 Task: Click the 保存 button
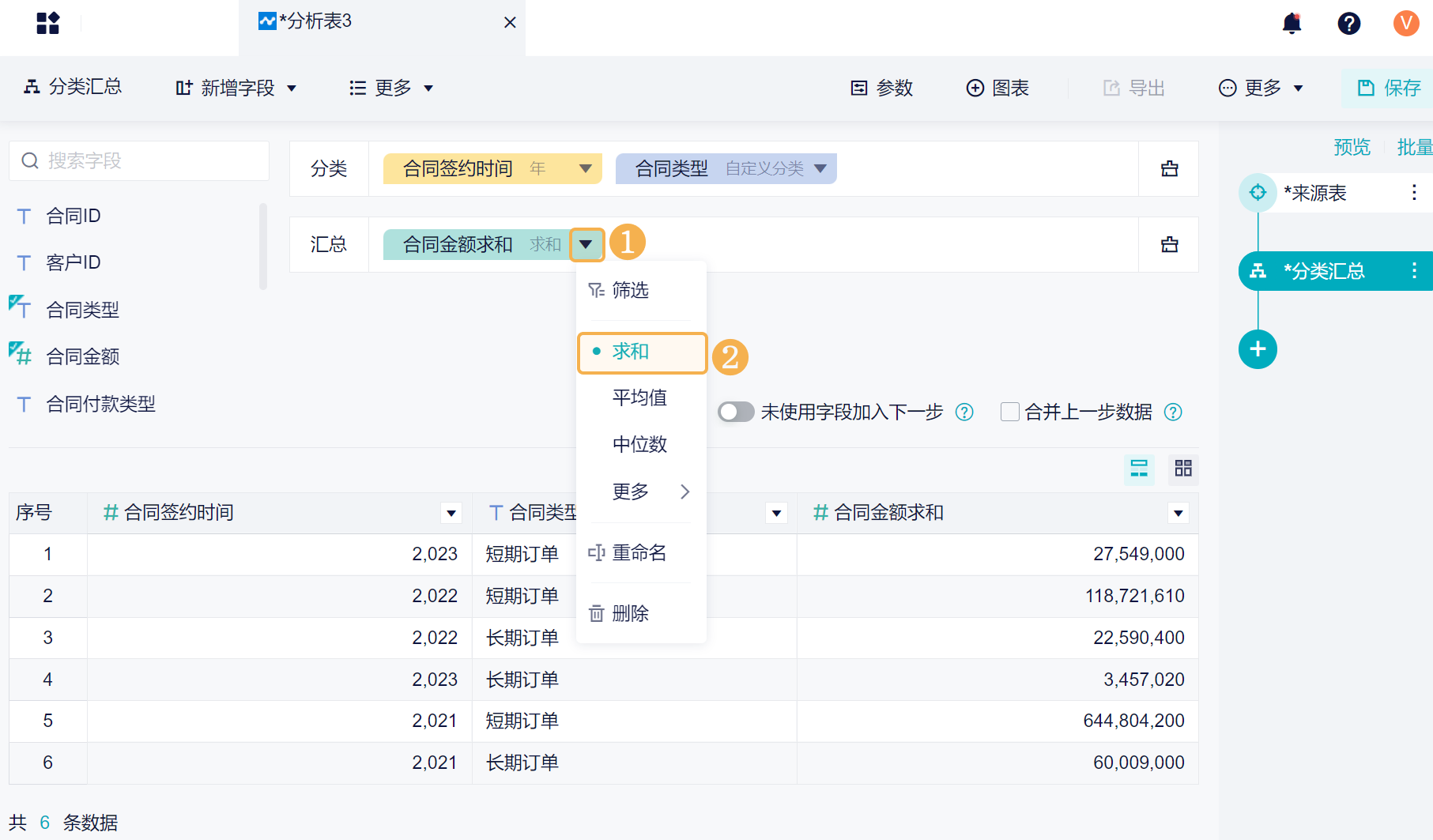click(x=1389, y=88)
